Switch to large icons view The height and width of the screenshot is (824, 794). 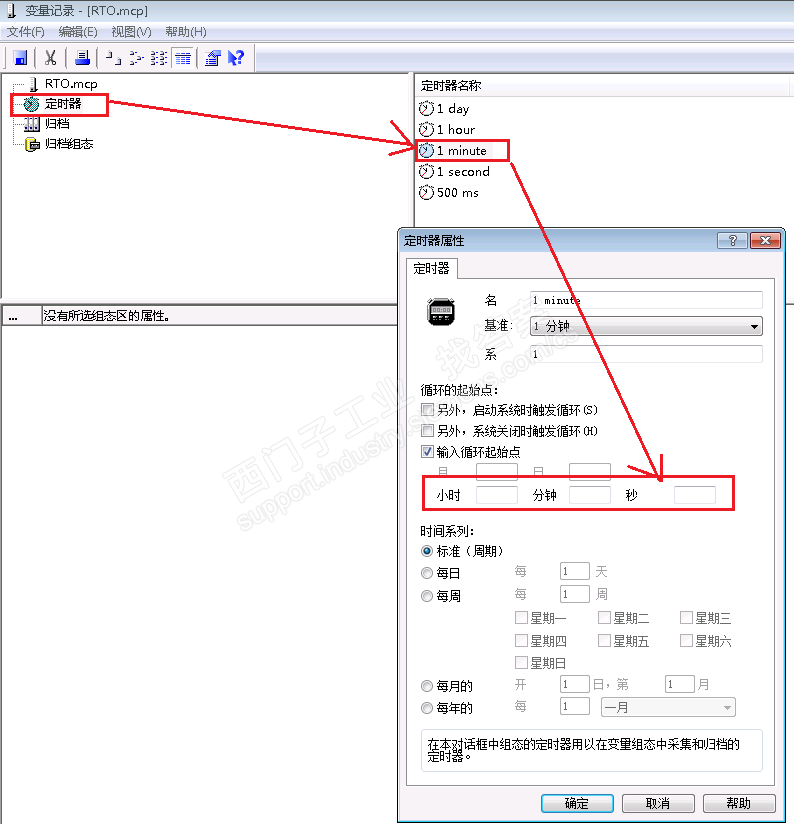point(114,58)
